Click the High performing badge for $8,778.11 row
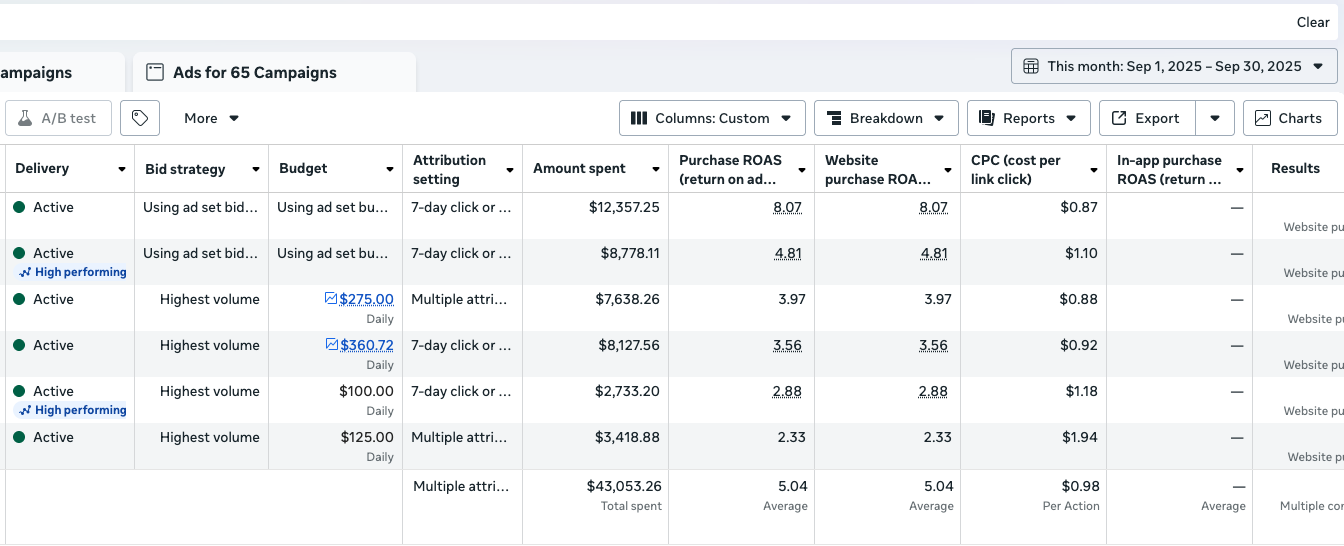Image resolution: width=1344 pixels, height=546 pixels. 73,272
